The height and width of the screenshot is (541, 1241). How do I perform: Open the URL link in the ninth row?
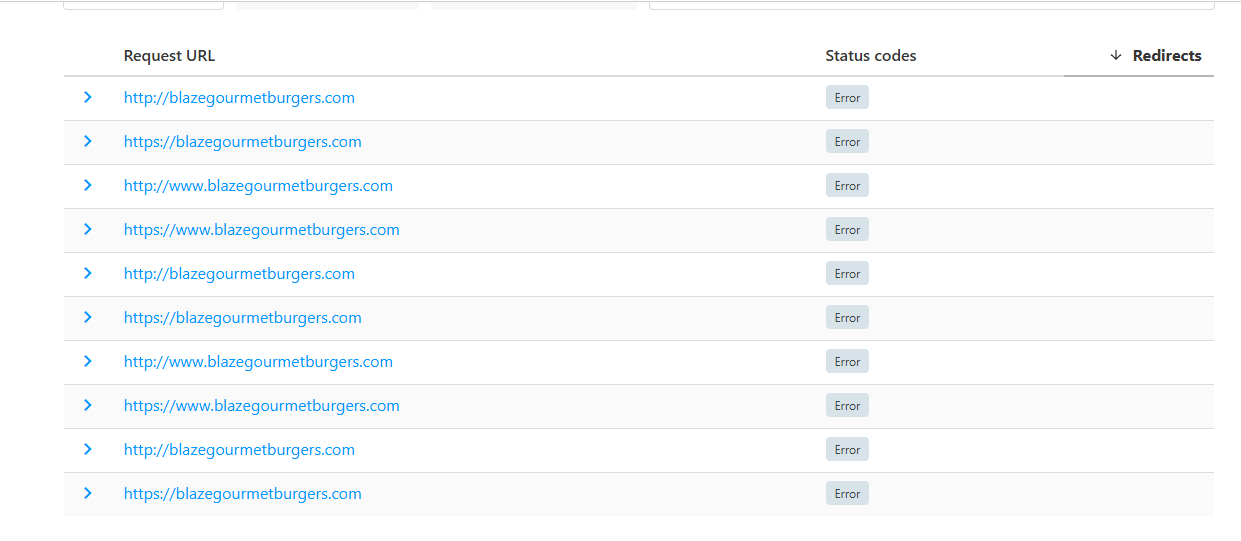[239, 450]
